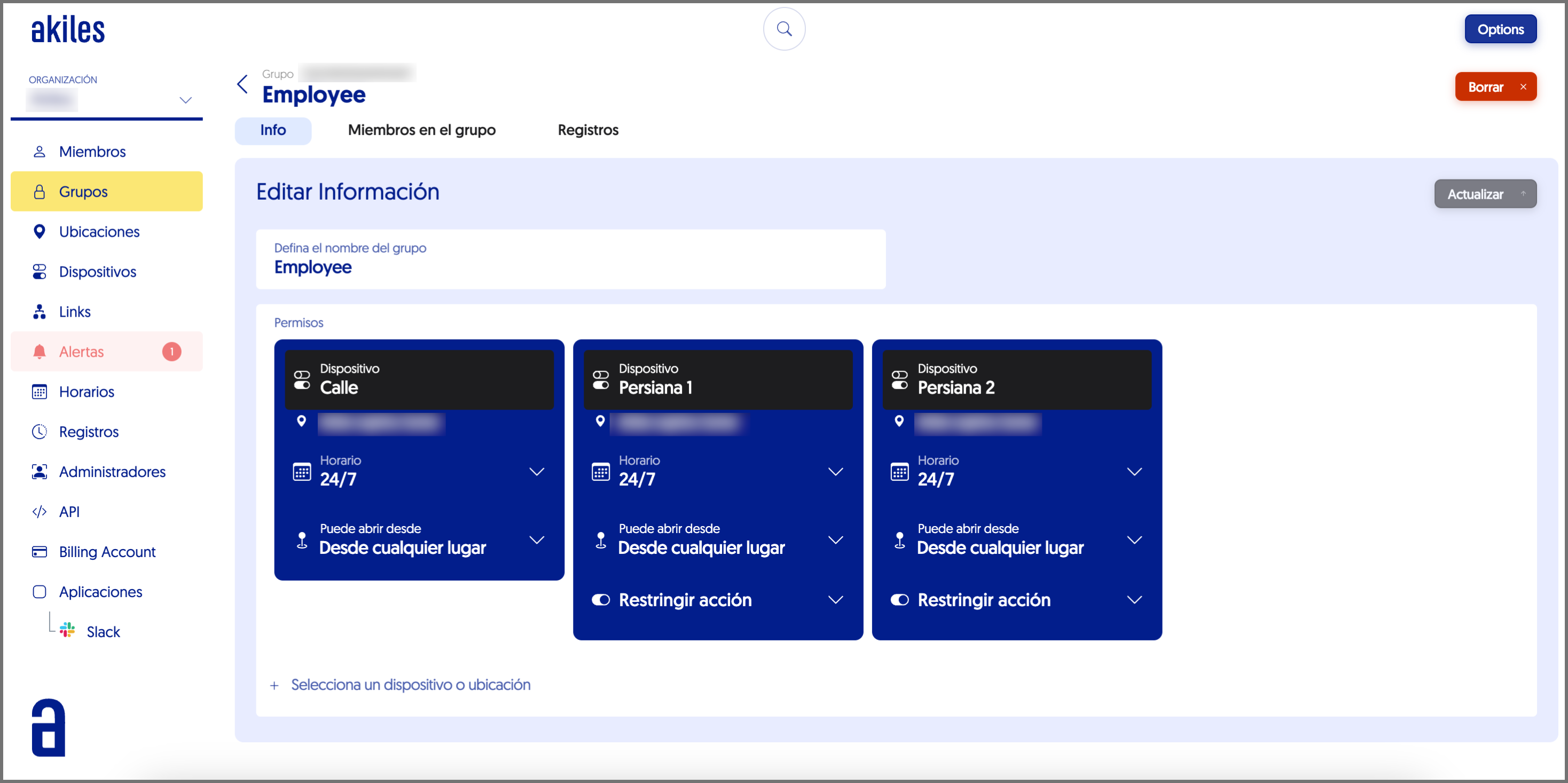1568x783 pixels.
Task: Expand Puede abrir desde on Persiana 2
Action: [1133, 539]
